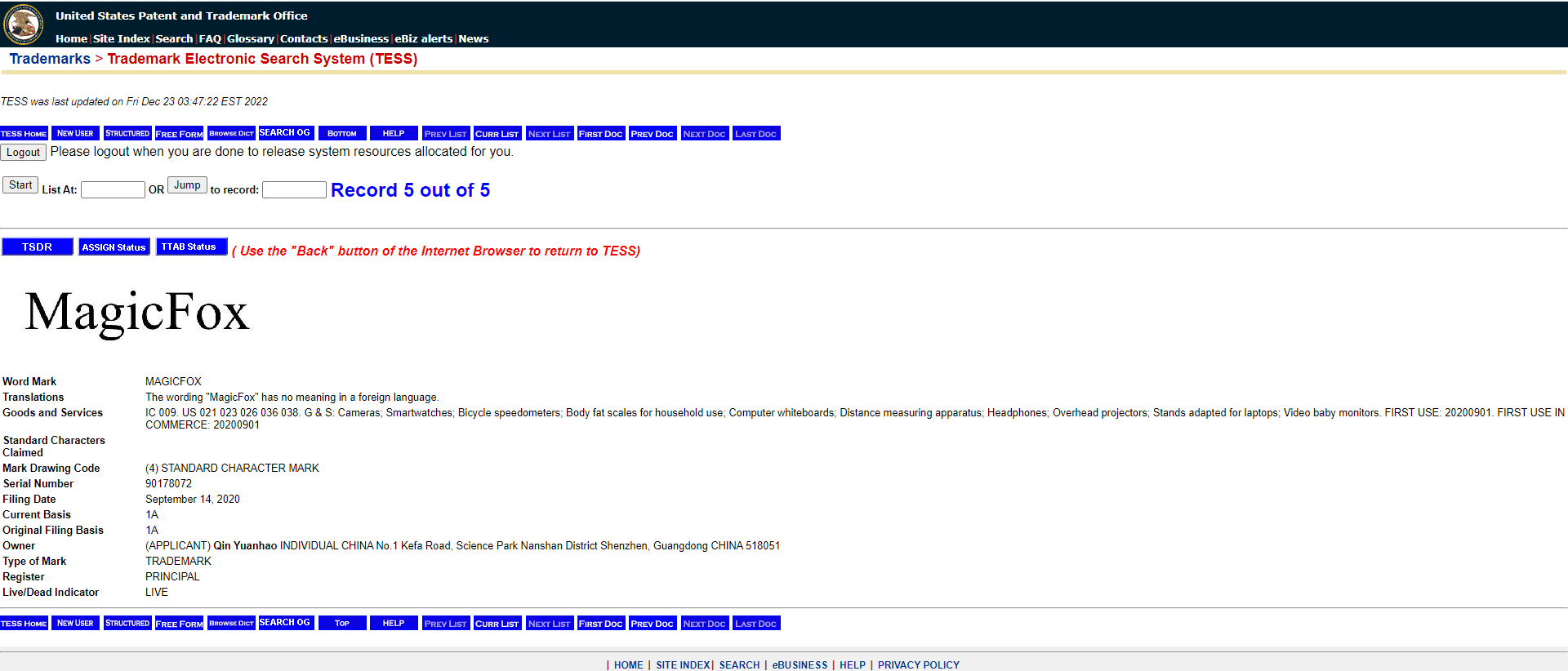1568x671 pixels.
Task: Open Browse Dict in top toolbar
Action: [x=231, y=134]
